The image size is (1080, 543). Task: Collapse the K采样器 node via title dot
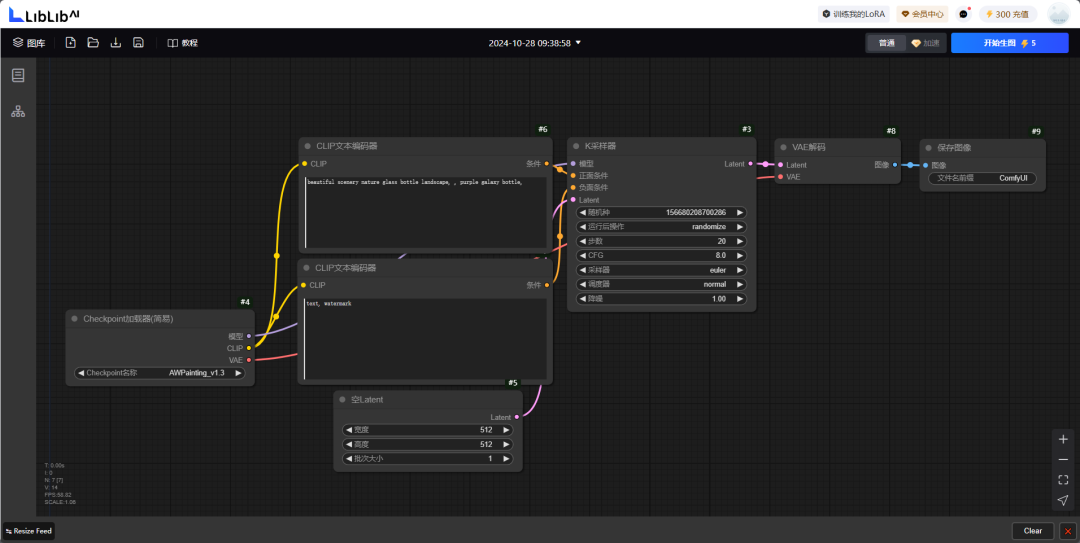[x=577, y=146]
